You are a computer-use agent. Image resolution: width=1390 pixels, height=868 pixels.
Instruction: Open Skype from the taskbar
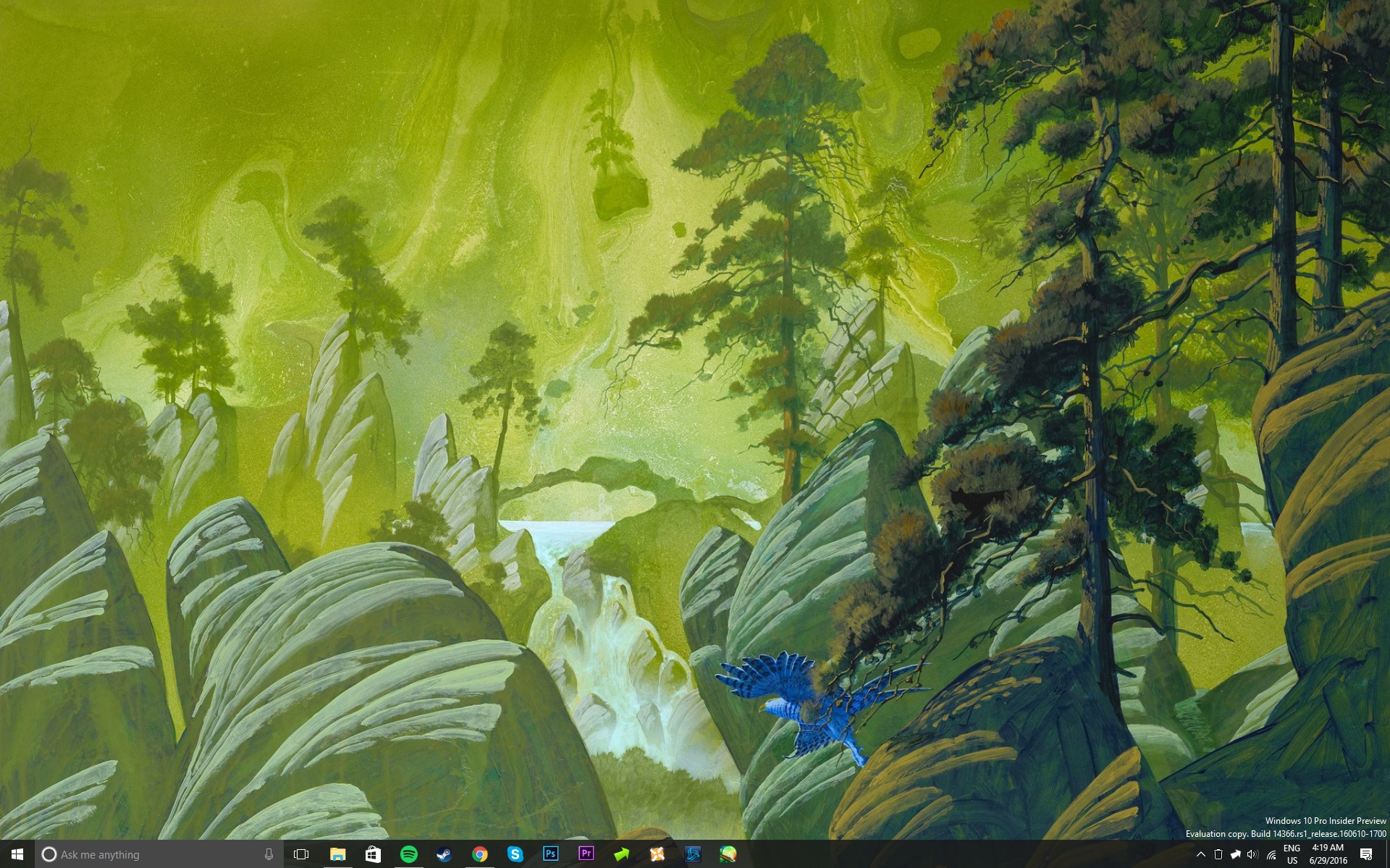click(x=515, y=854)
